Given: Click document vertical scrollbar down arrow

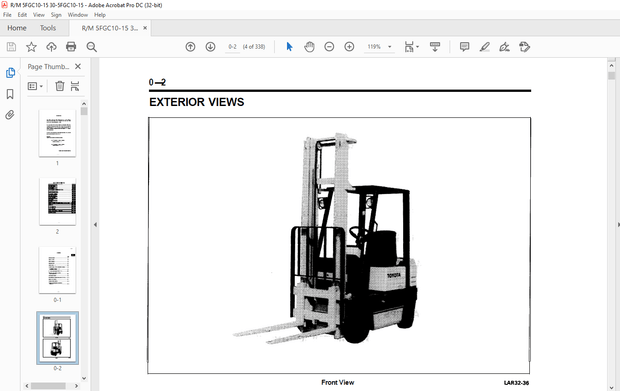Looking at the screenshot, I should (x=611, y=387).
